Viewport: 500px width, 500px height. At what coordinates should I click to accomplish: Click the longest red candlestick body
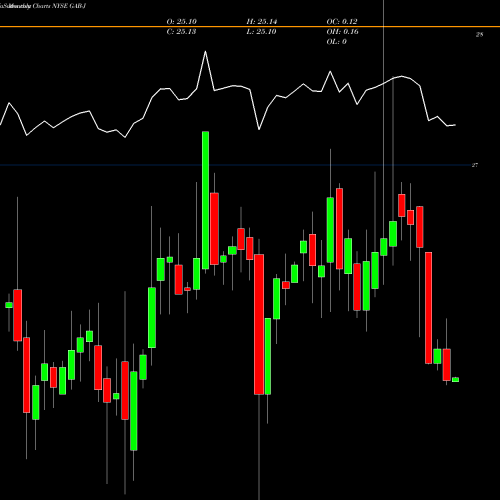pyautogui.click(x=259, y=324)
